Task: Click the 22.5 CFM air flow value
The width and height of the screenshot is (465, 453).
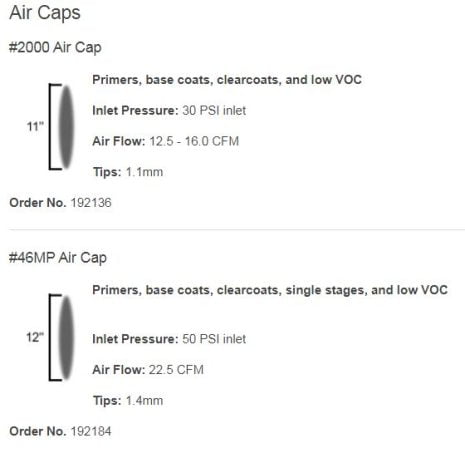Action: point(176,370)
